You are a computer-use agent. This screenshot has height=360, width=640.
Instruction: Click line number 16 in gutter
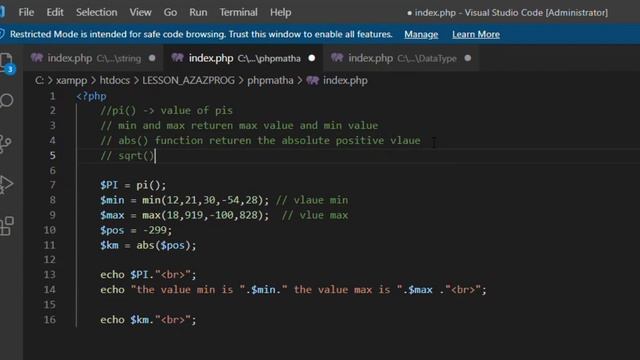click(49, 320)
